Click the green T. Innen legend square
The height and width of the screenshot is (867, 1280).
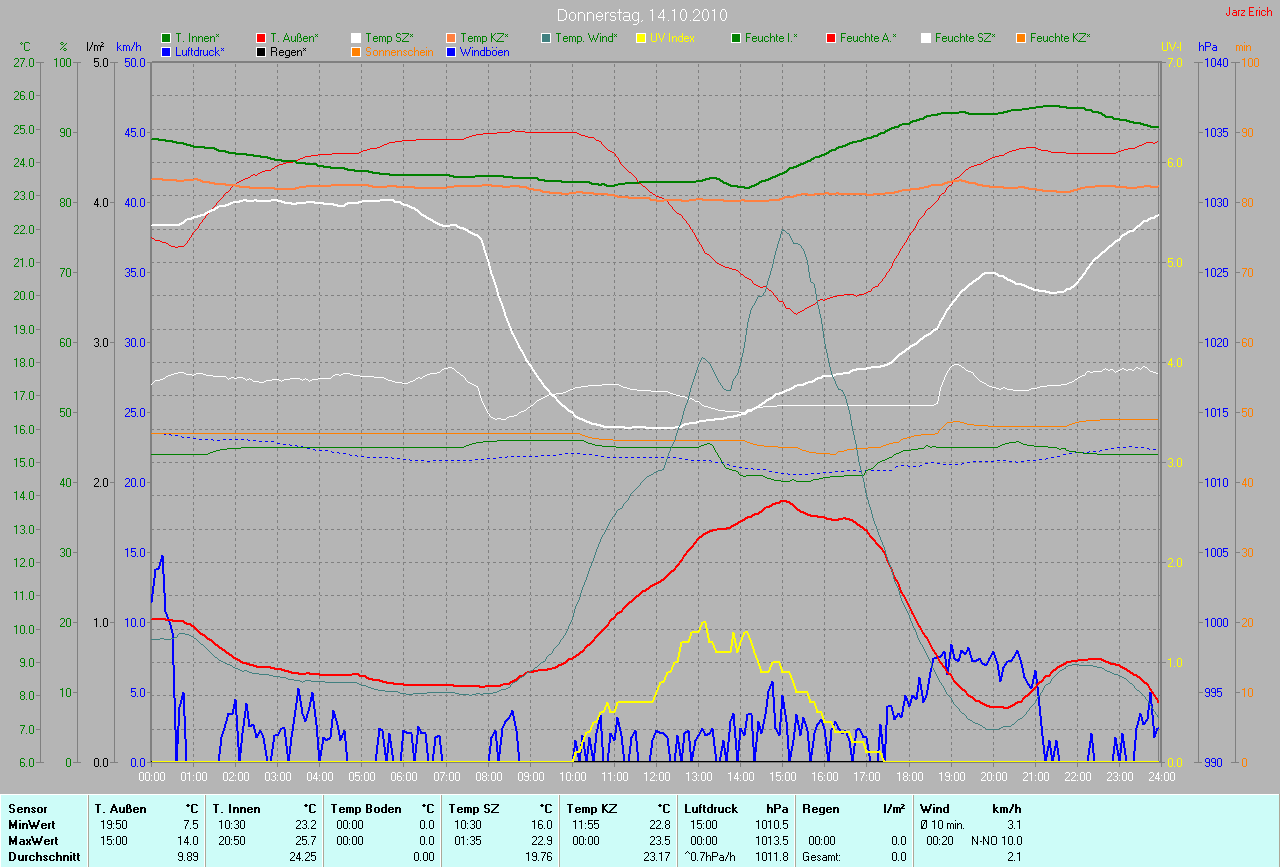[x=166, y=38]
